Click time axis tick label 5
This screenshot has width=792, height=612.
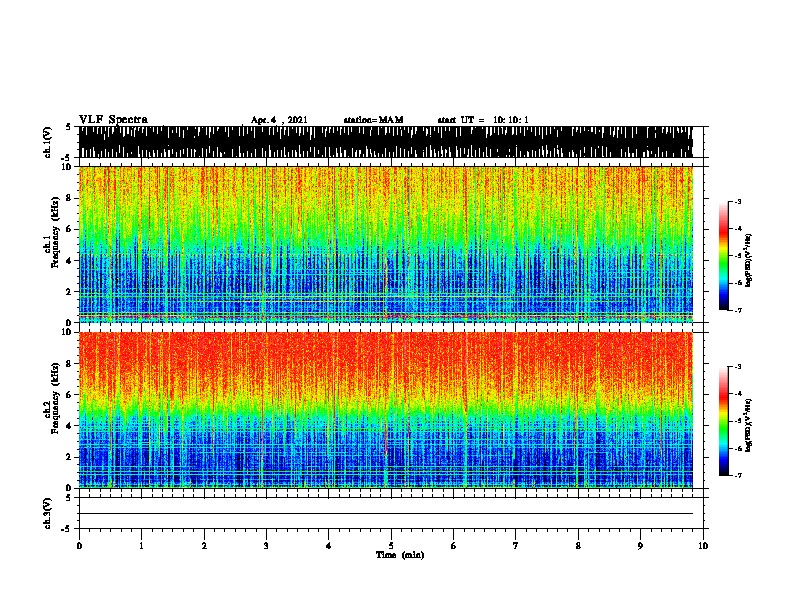click(391, 546)
